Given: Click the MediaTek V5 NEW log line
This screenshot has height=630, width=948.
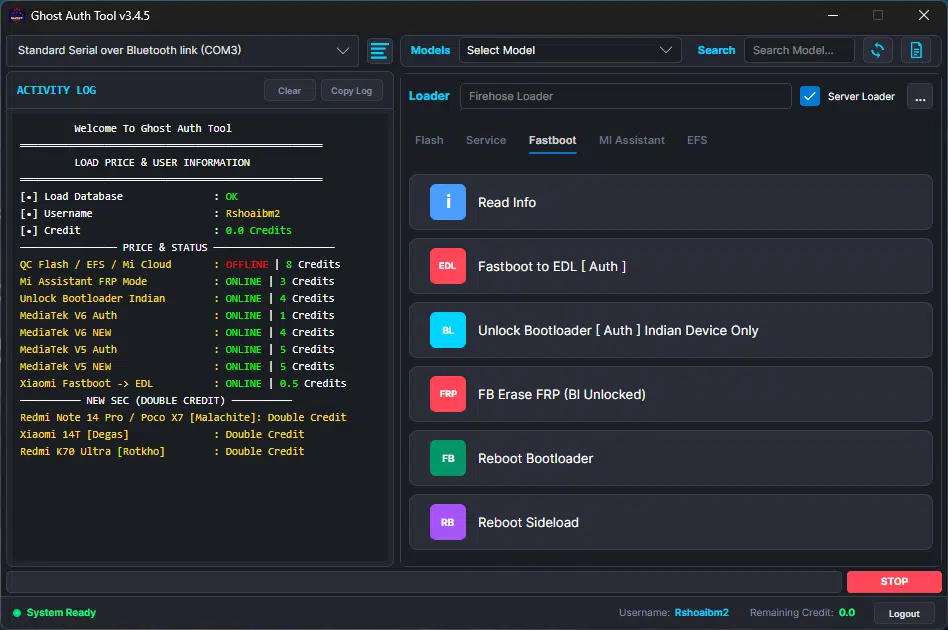Looking at the screenshot, I should click(x=177, y=366).
